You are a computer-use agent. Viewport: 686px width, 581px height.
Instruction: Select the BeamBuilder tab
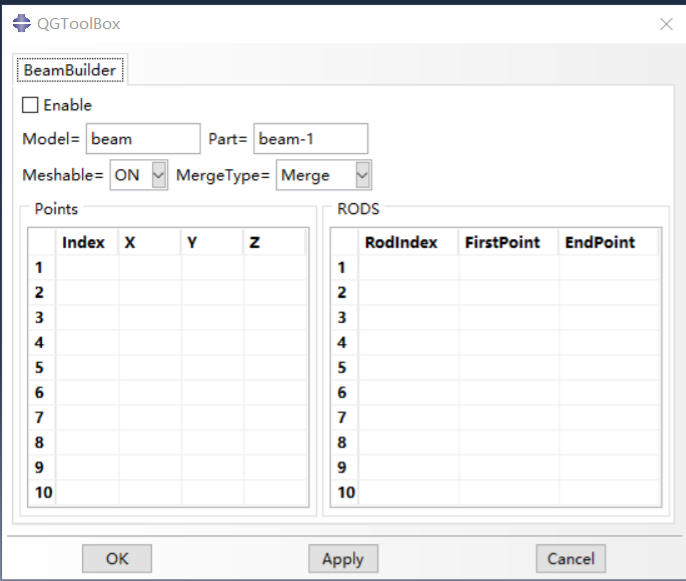pos(69,70)
